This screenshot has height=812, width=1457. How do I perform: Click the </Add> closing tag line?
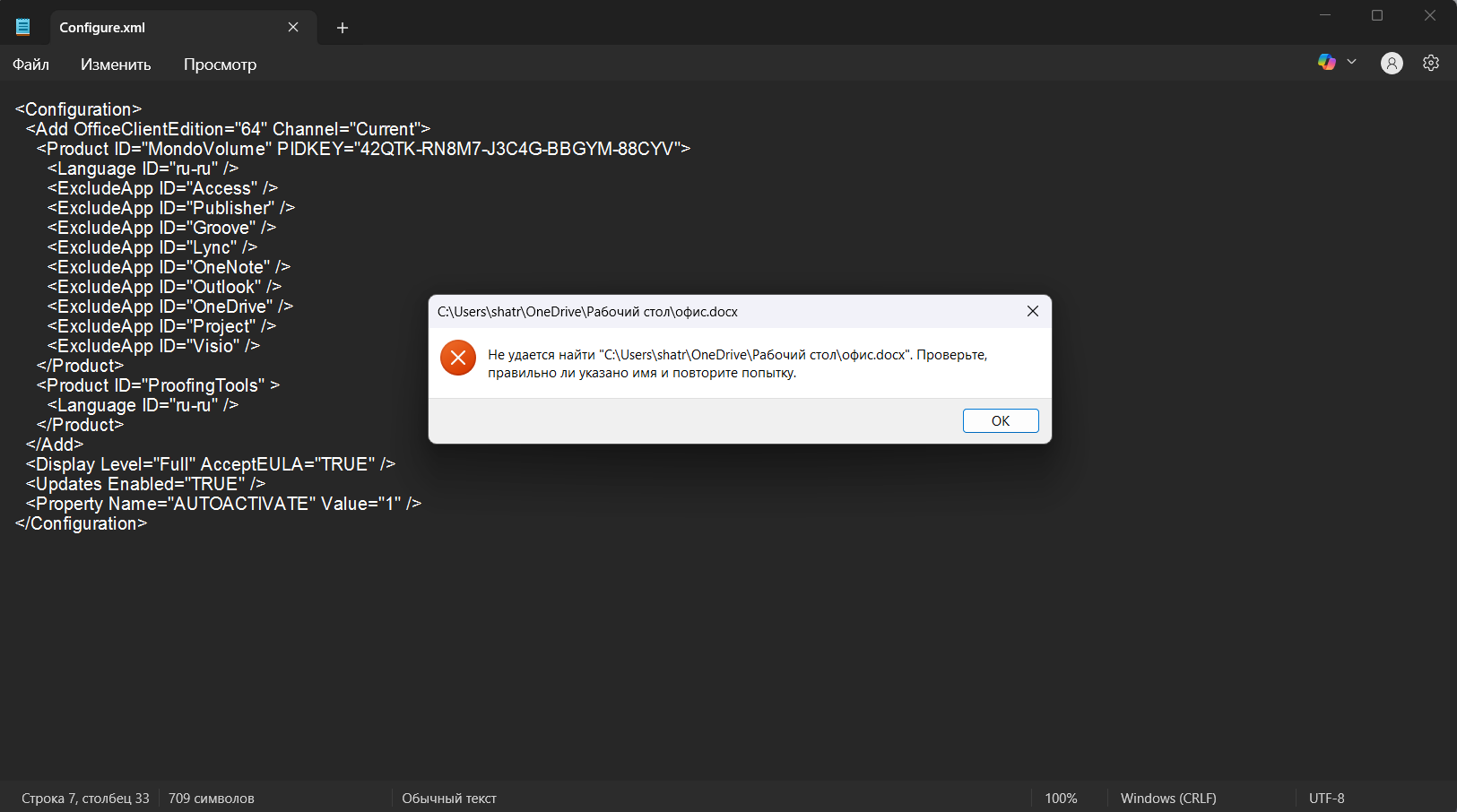(55, 445)
